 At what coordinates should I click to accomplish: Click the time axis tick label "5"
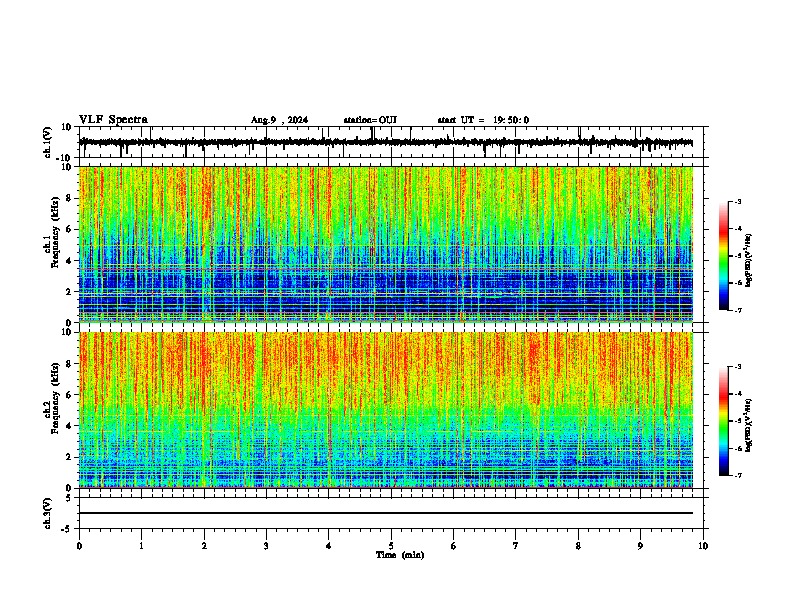coord(391,546)
